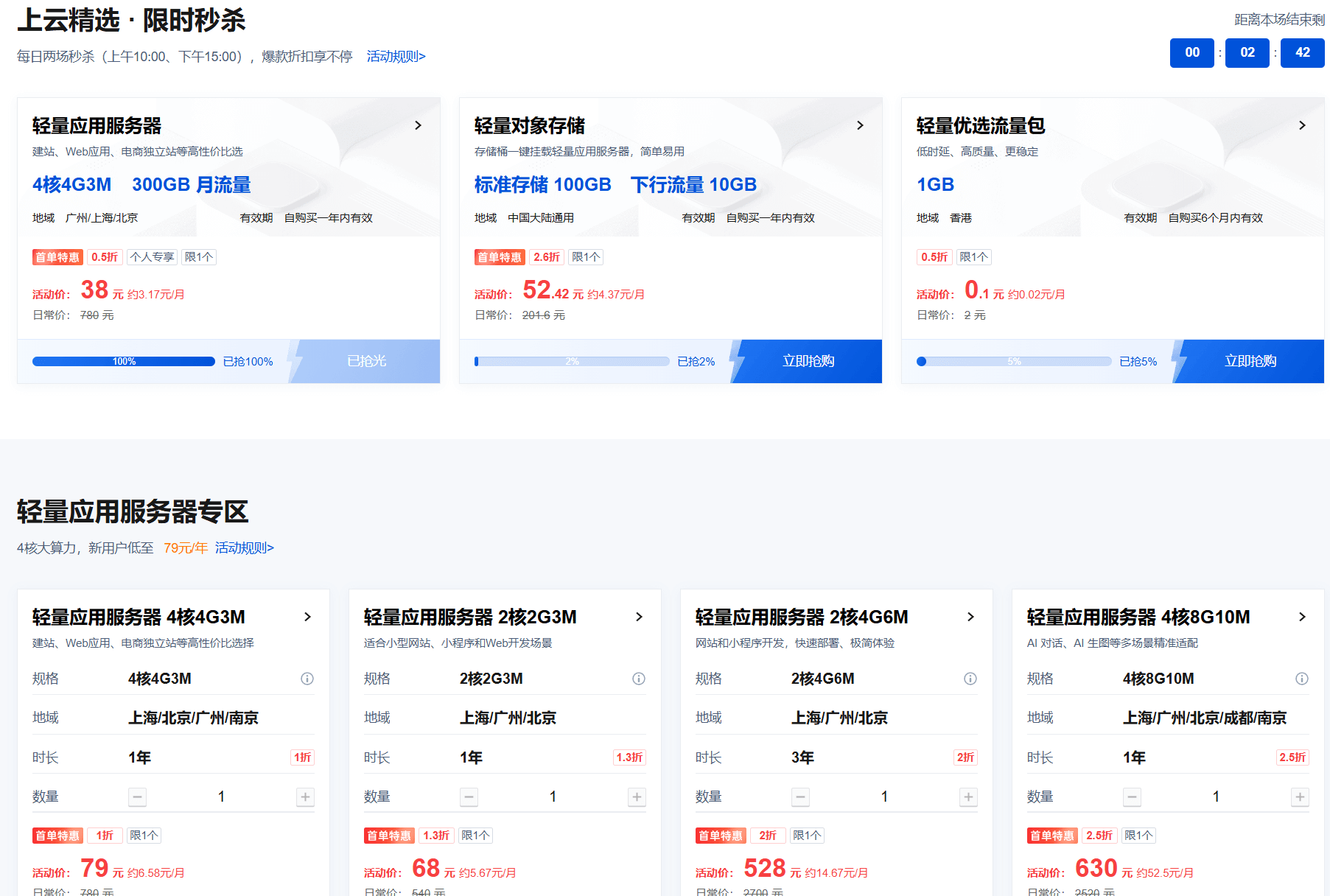This screenshot has width=1330, height=896.
Task: Open 活动规则 link in flash sale header
Action: point(396,57)
